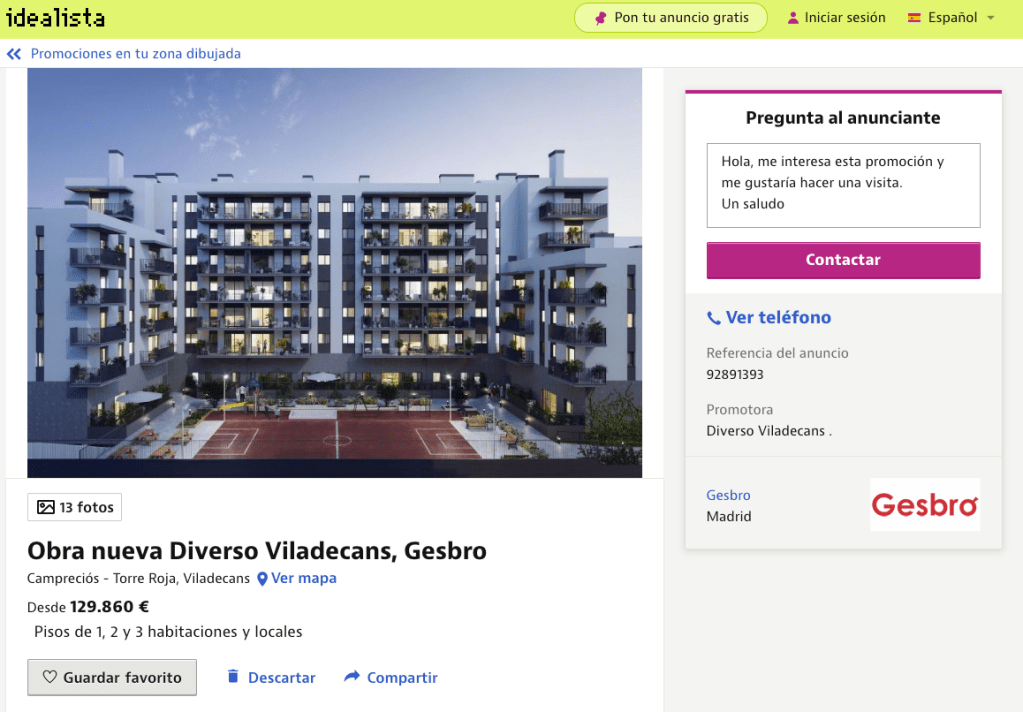Go back to Promociones en tu zona dibujada
Image resolution: width=1023 pixels, height=712 pixels.
click(x=136, y=54)
